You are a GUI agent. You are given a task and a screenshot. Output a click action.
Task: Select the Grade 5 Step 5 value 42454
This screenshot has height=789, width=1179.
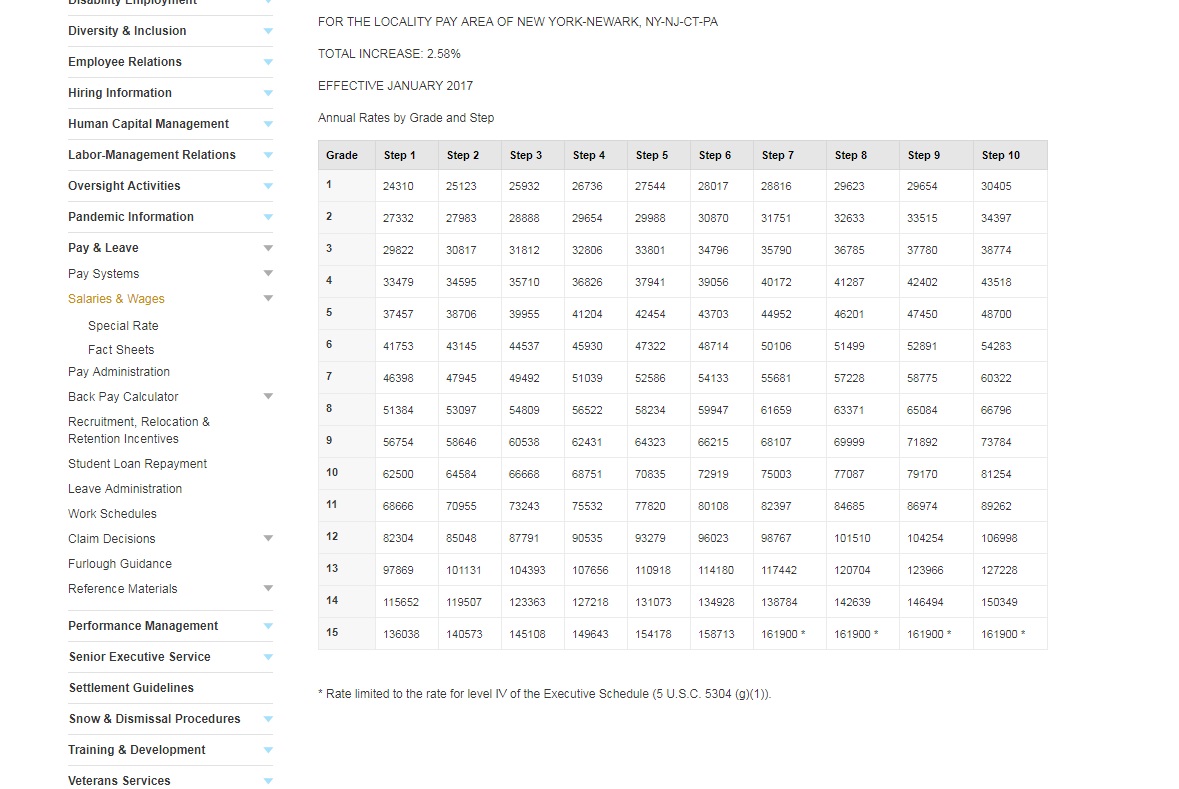(x=650, y=314)
